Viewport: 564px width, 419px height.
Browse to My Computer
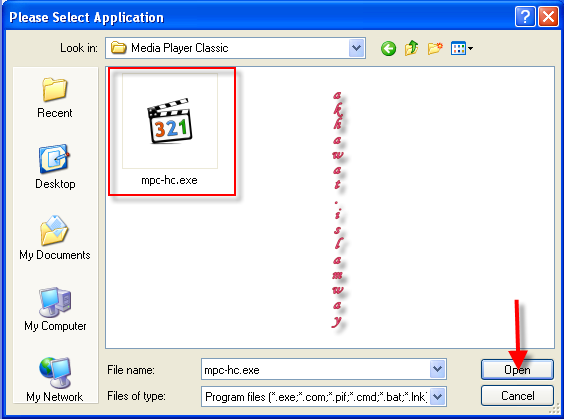pyautogui.click(x=55, y=309)
